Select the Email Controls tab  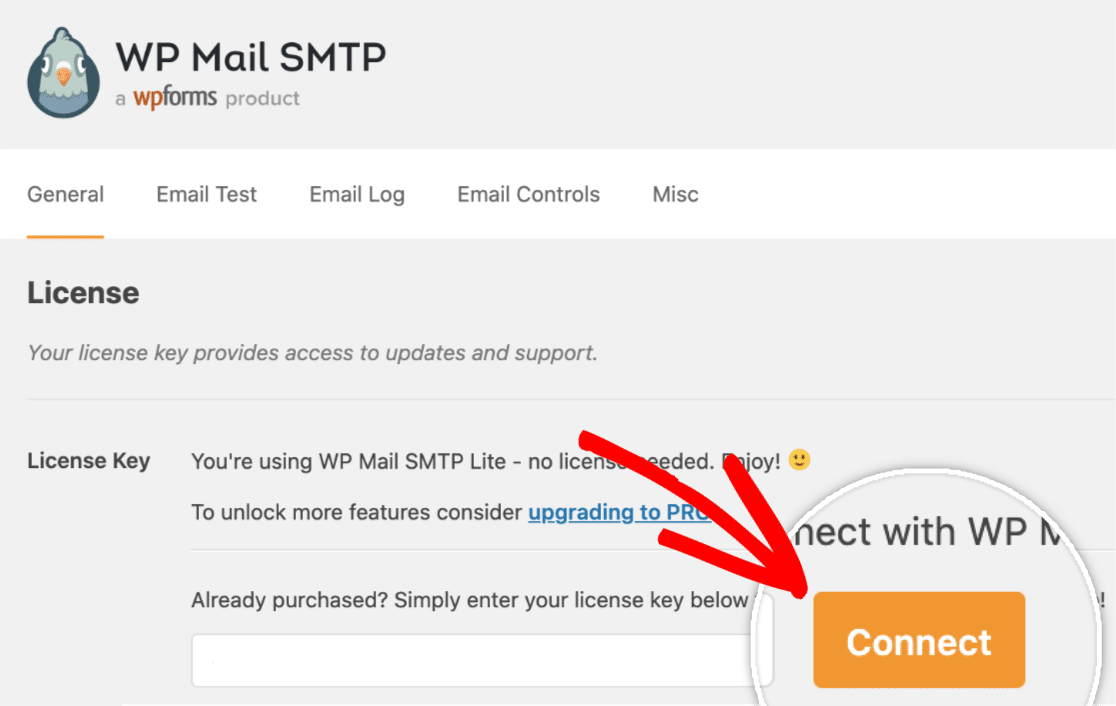[x=528, y=194]
